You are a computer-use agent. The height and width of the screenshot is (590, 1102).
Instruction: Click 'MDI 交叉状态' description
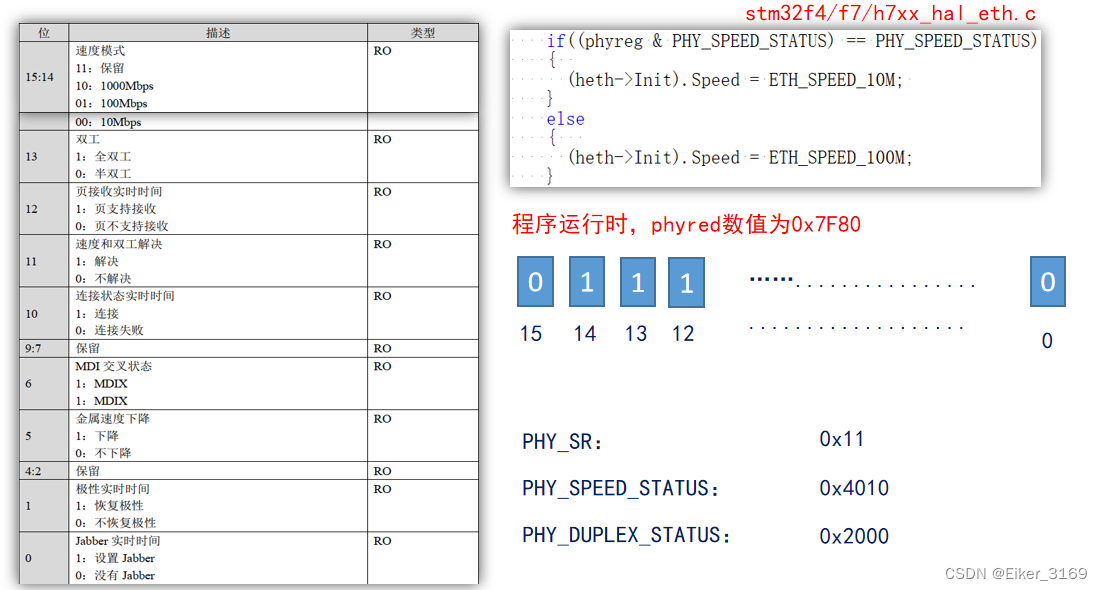pyautogui.click(x=113, y=366)
